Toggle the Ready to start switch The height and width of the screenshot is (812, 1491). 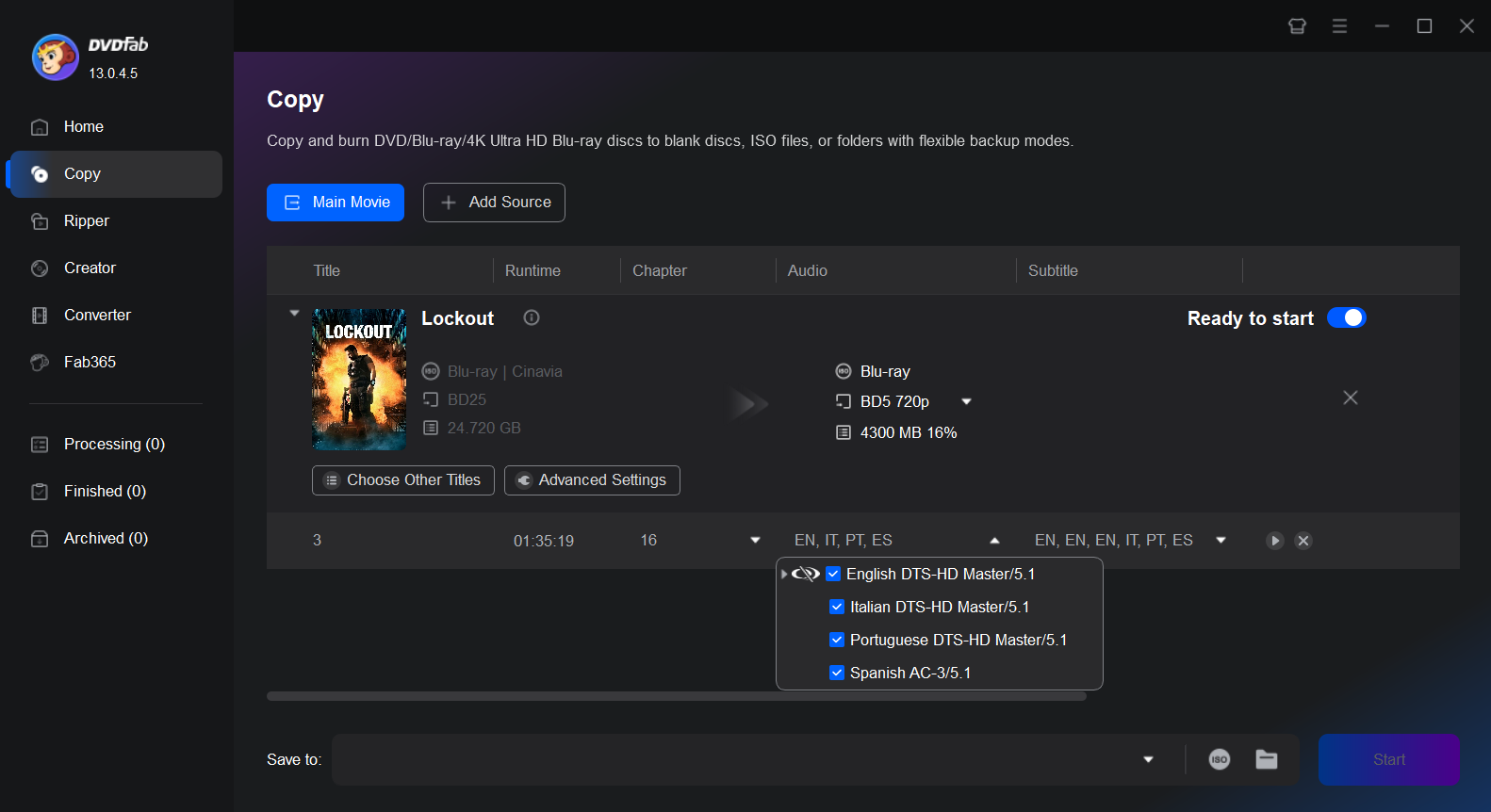[1347, 317]
